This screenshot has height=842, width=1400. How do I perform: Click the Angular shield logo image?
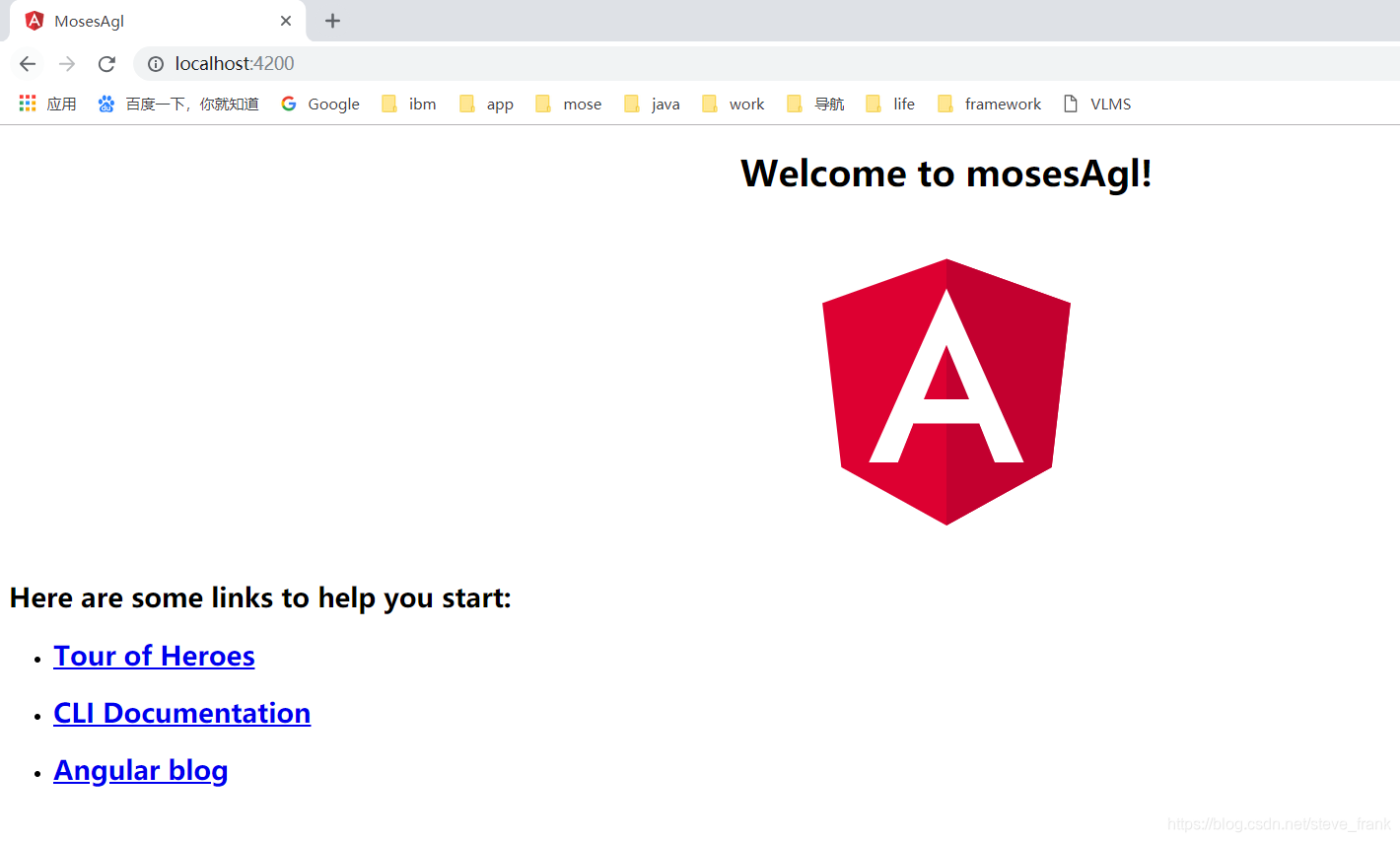946,392
